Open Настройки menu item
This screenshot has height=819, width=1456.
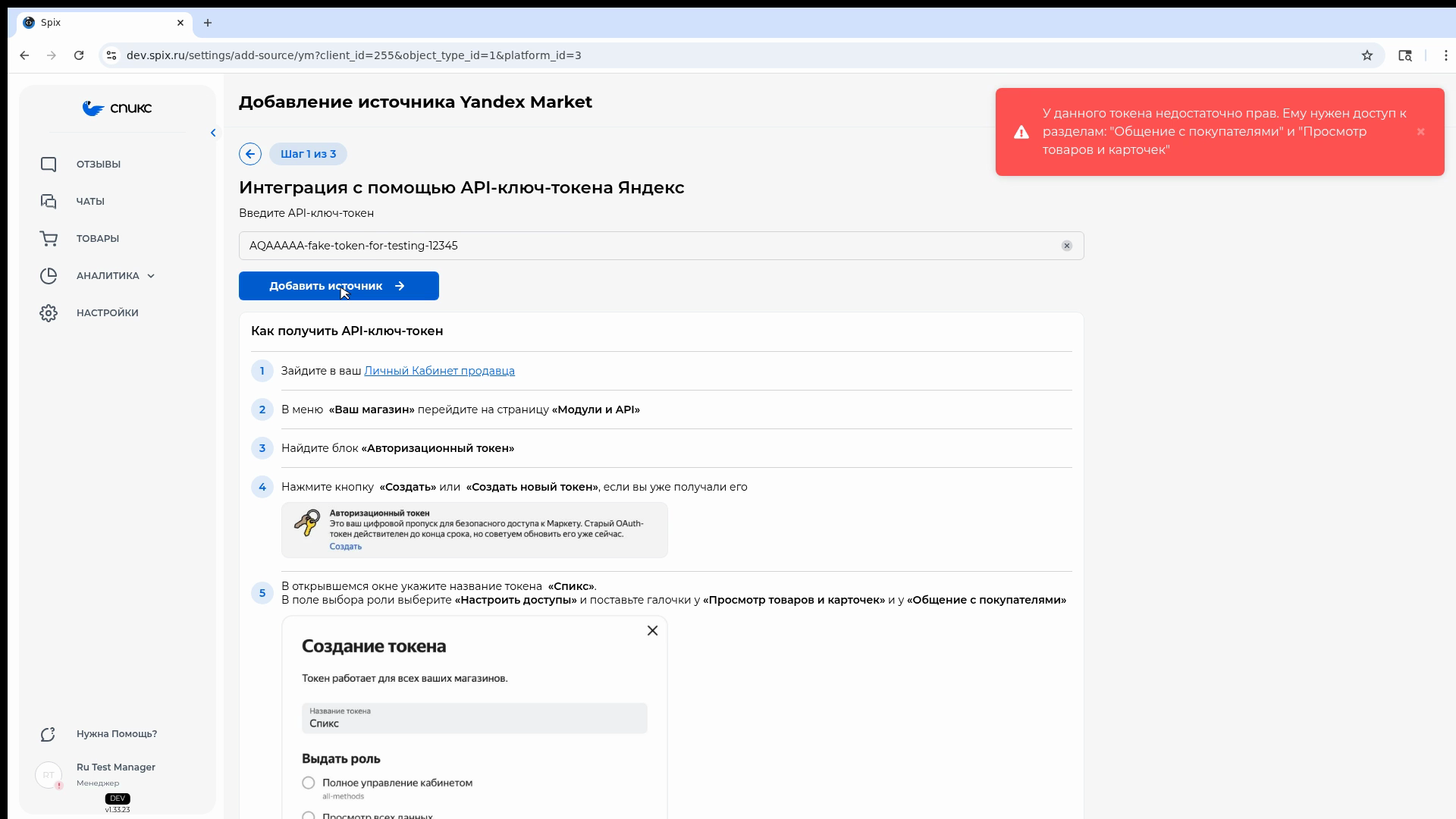coord(108,313)
